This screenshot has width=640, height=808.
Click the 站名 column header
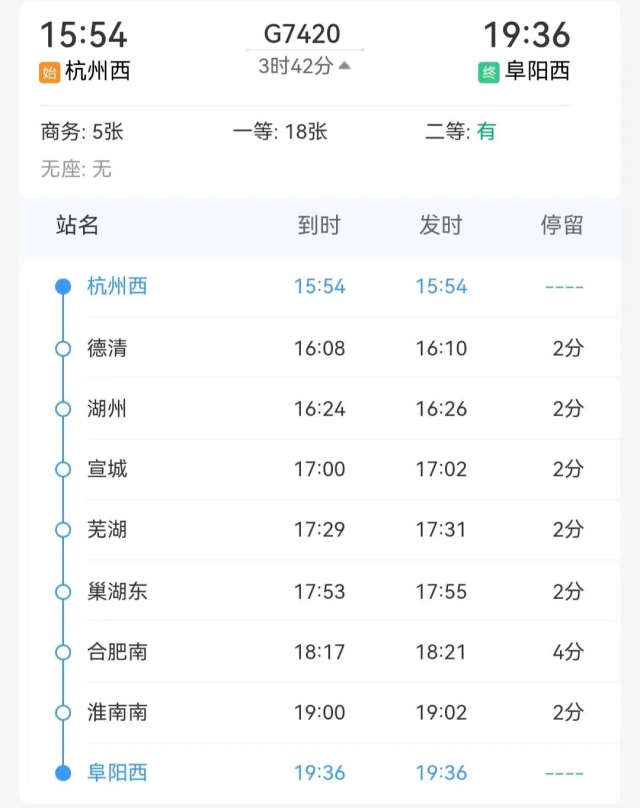click(77, 225)
